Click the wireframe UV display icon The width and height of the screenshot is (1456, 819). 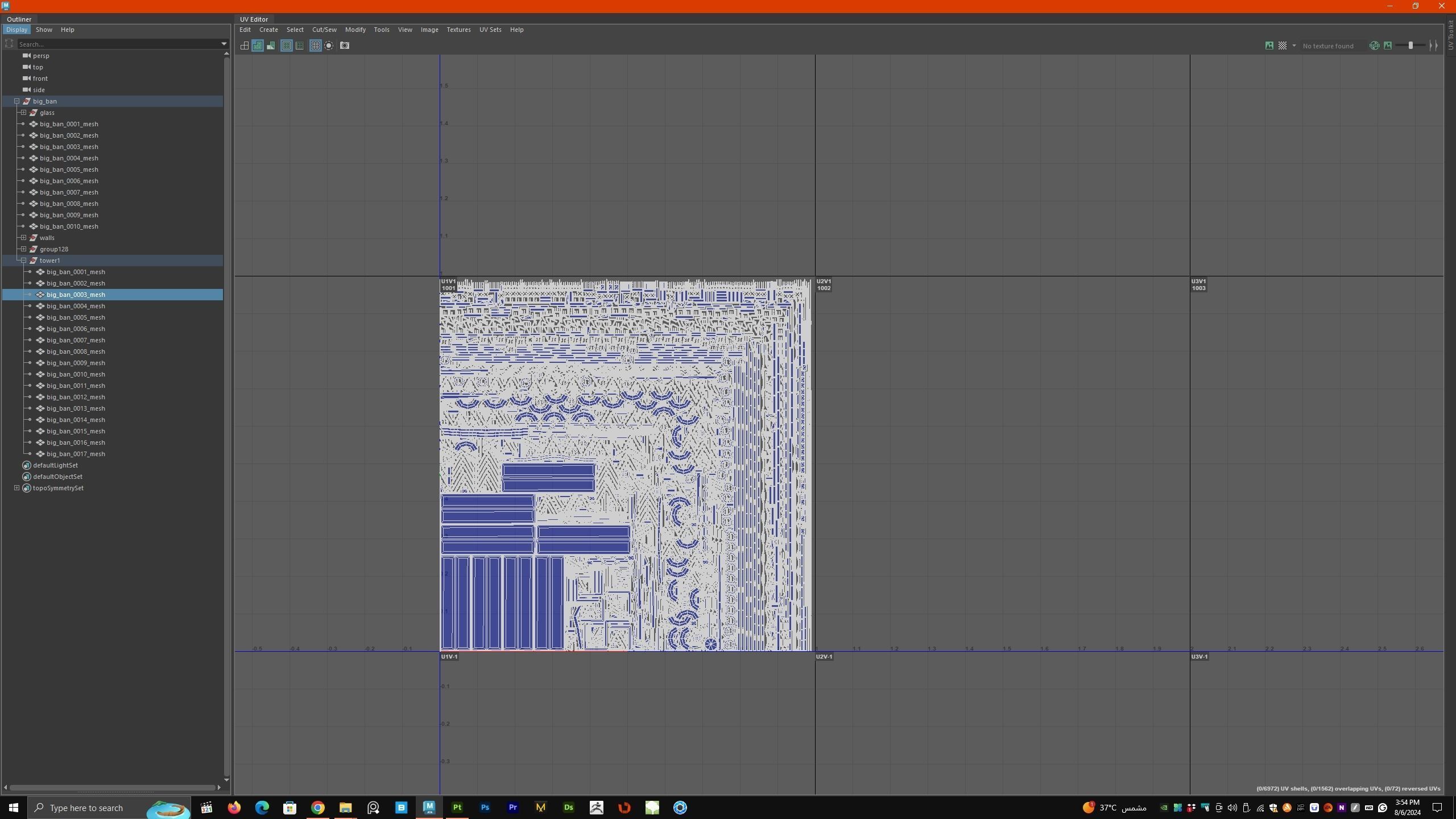pos(245,45)
